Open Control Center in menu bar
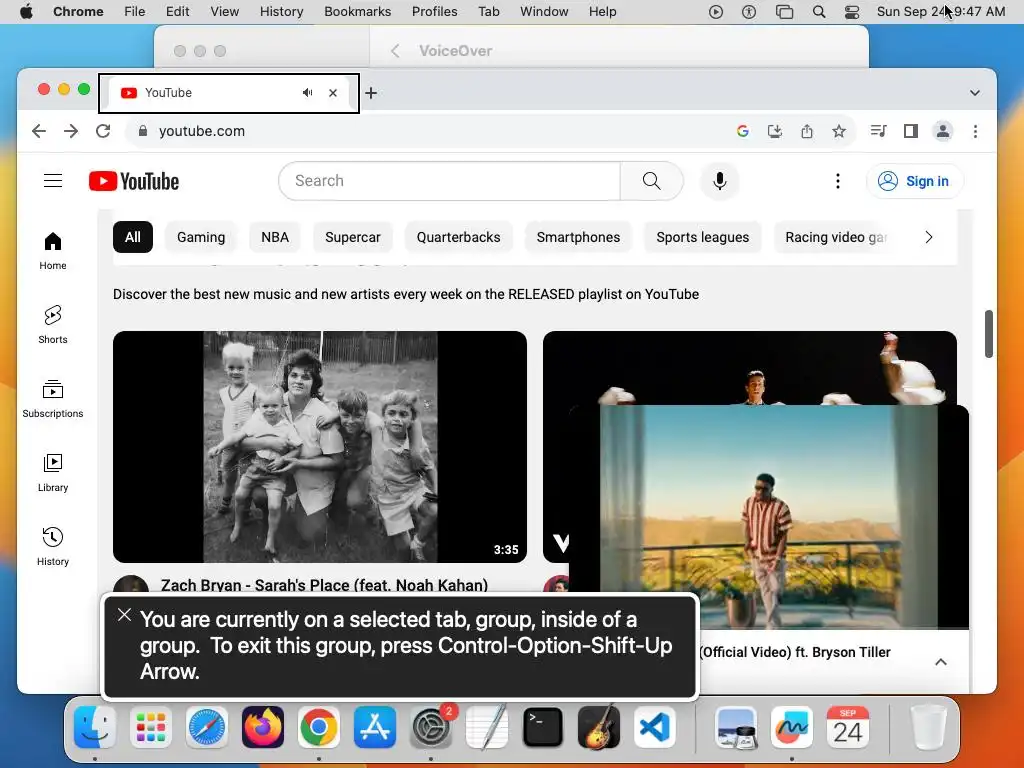This screenshot has width=1024, height=768. click(851, 12)
